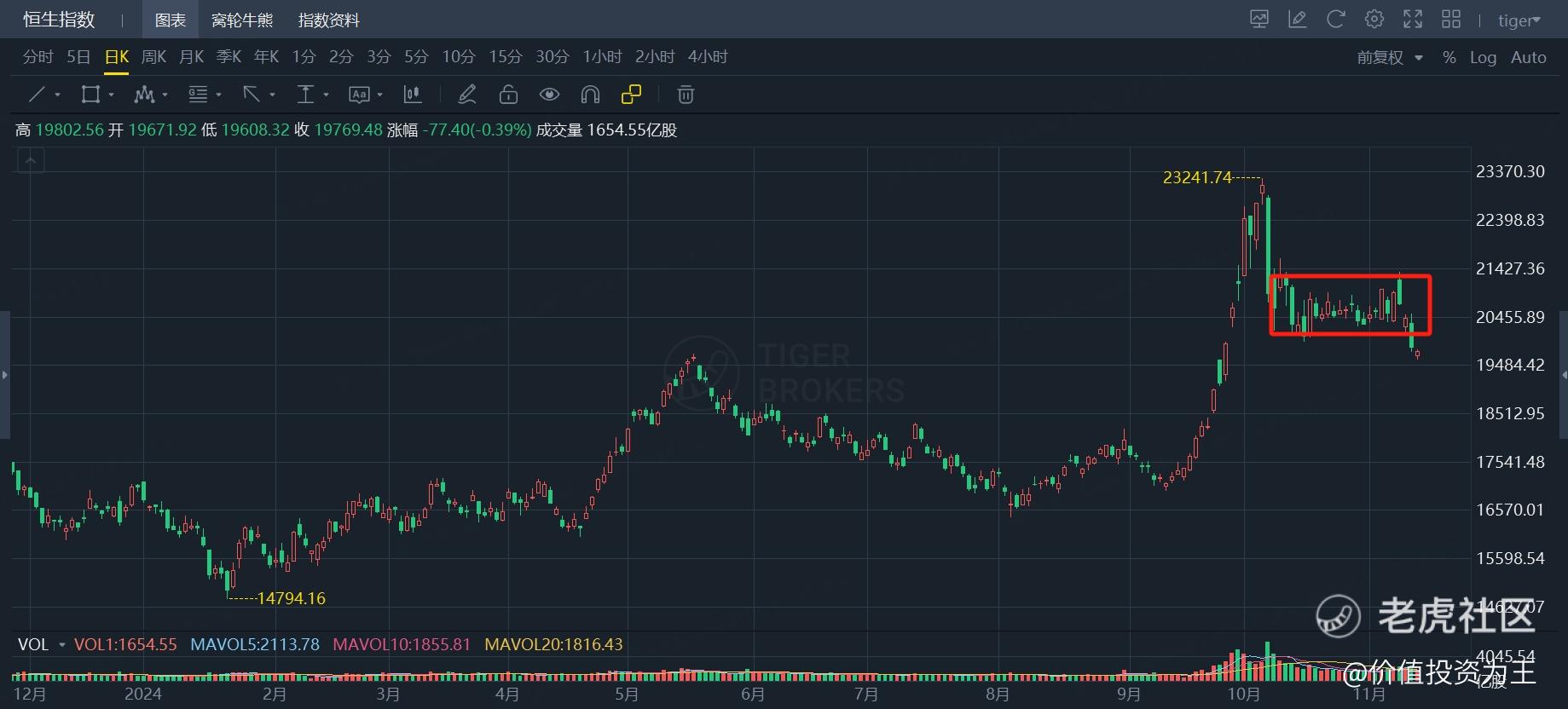Viewport: 1568px width, 709px height.
Task: Toggle Auto scale mode
Action: pos(1528,57)
